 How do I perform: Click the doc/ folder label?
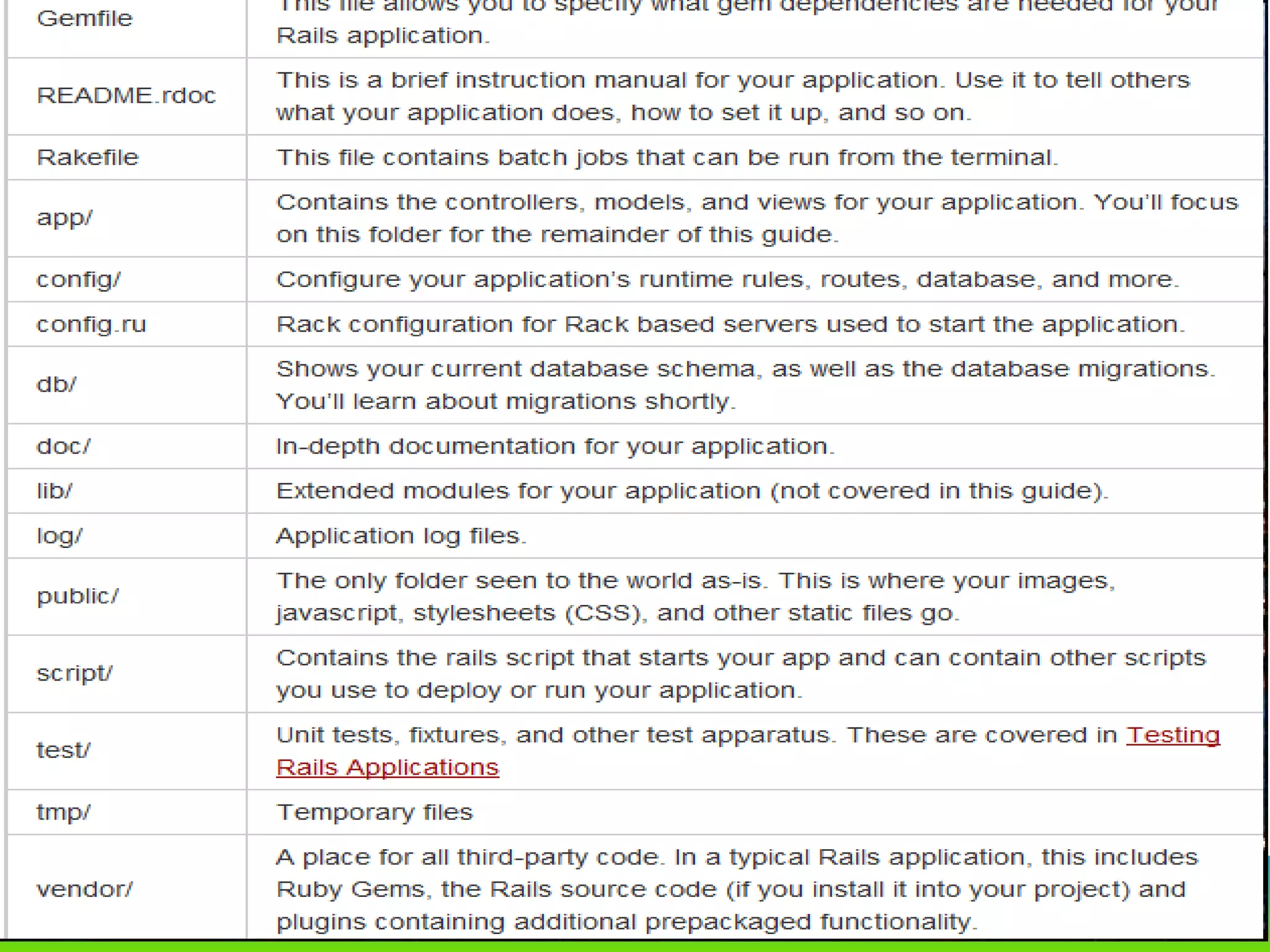63,446
